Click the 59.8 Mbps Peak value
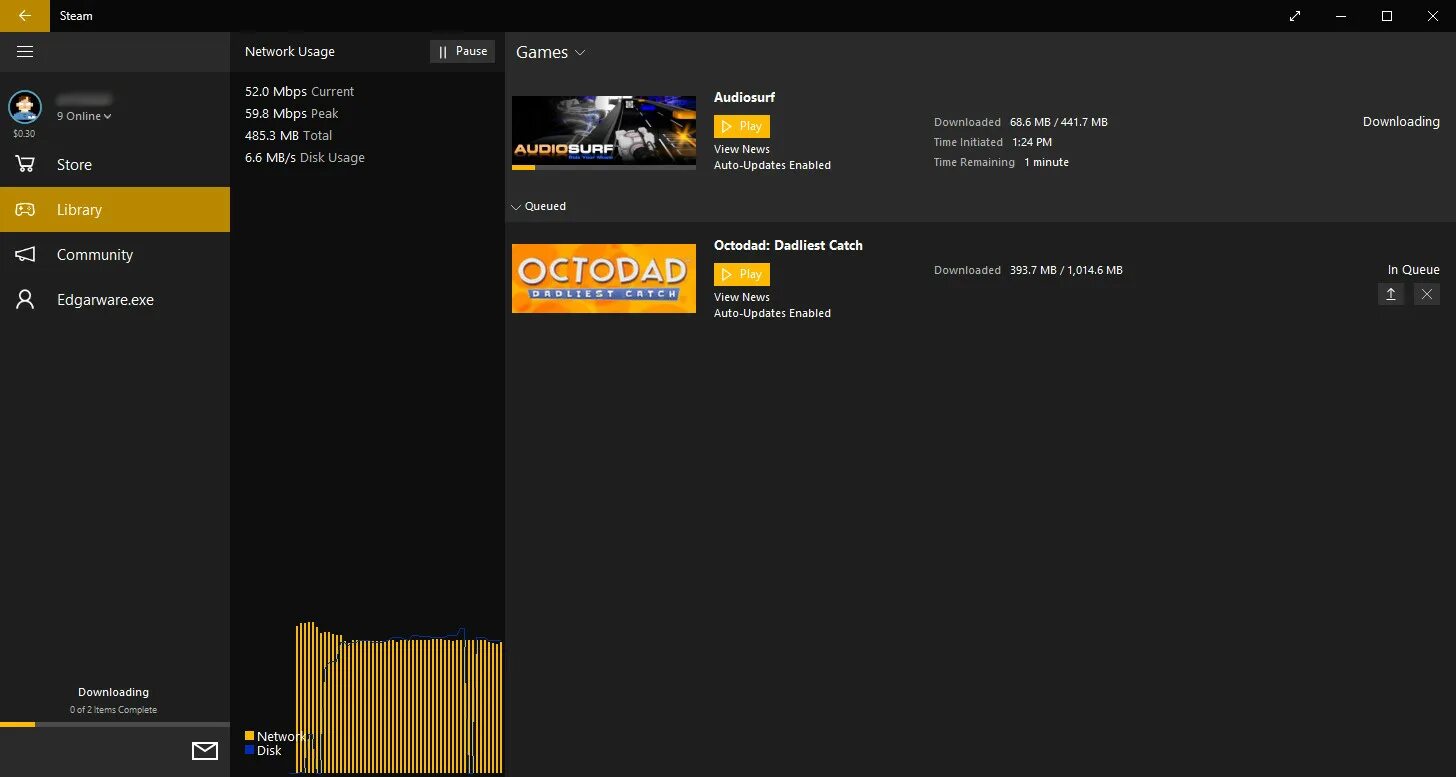The image size is (1456, 777). point(292,114)
